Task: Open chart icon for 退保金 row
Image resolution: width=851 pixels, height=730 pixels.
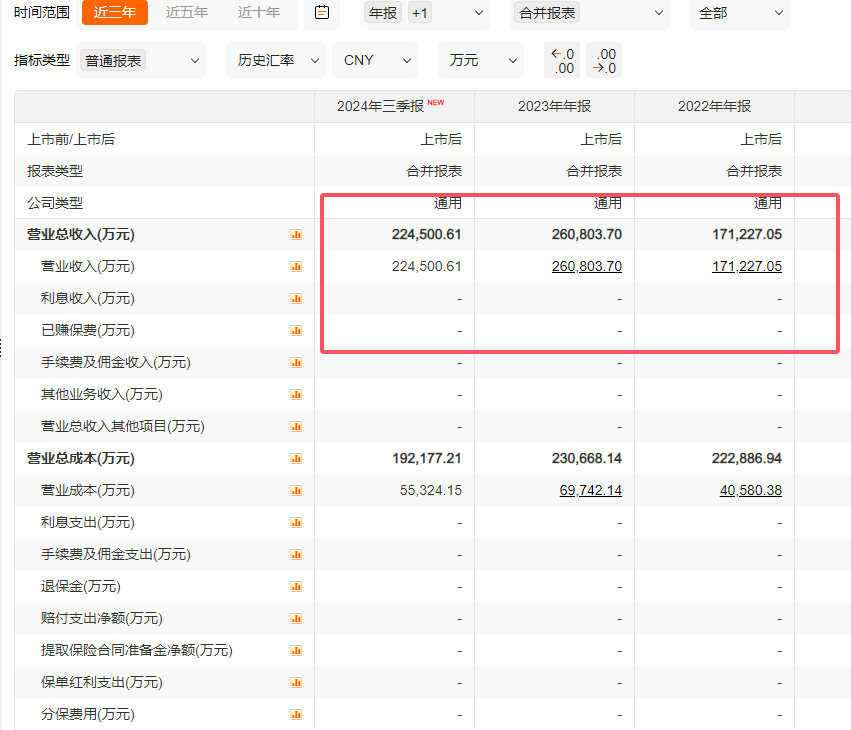Action: tap(295, 587)
